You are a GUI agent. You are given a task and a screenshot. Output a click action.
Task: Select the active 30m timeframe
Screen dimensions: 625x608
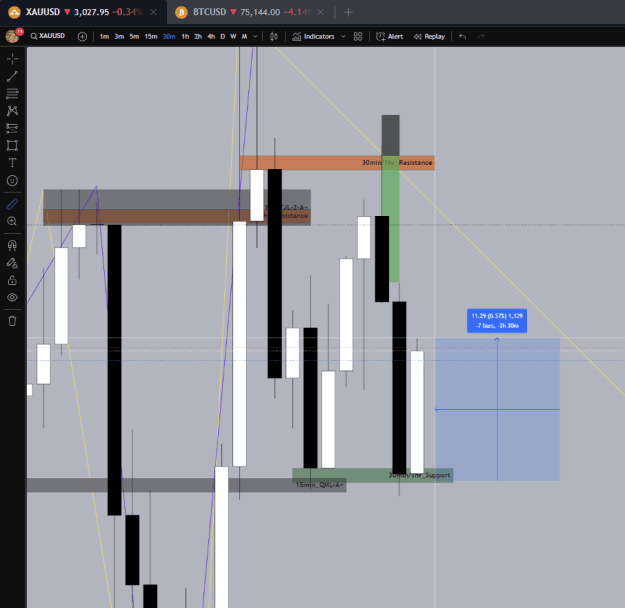169,37
